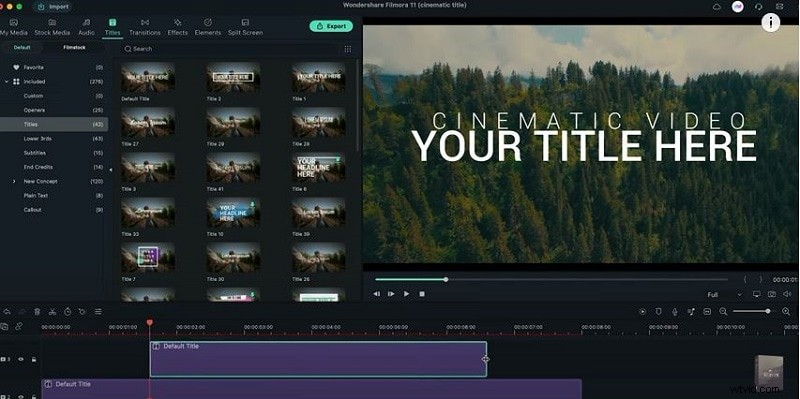Viewport: 800px width, 399px height.
Task: Switch to the Default titles tab
Action: click(x=22, y=47)
